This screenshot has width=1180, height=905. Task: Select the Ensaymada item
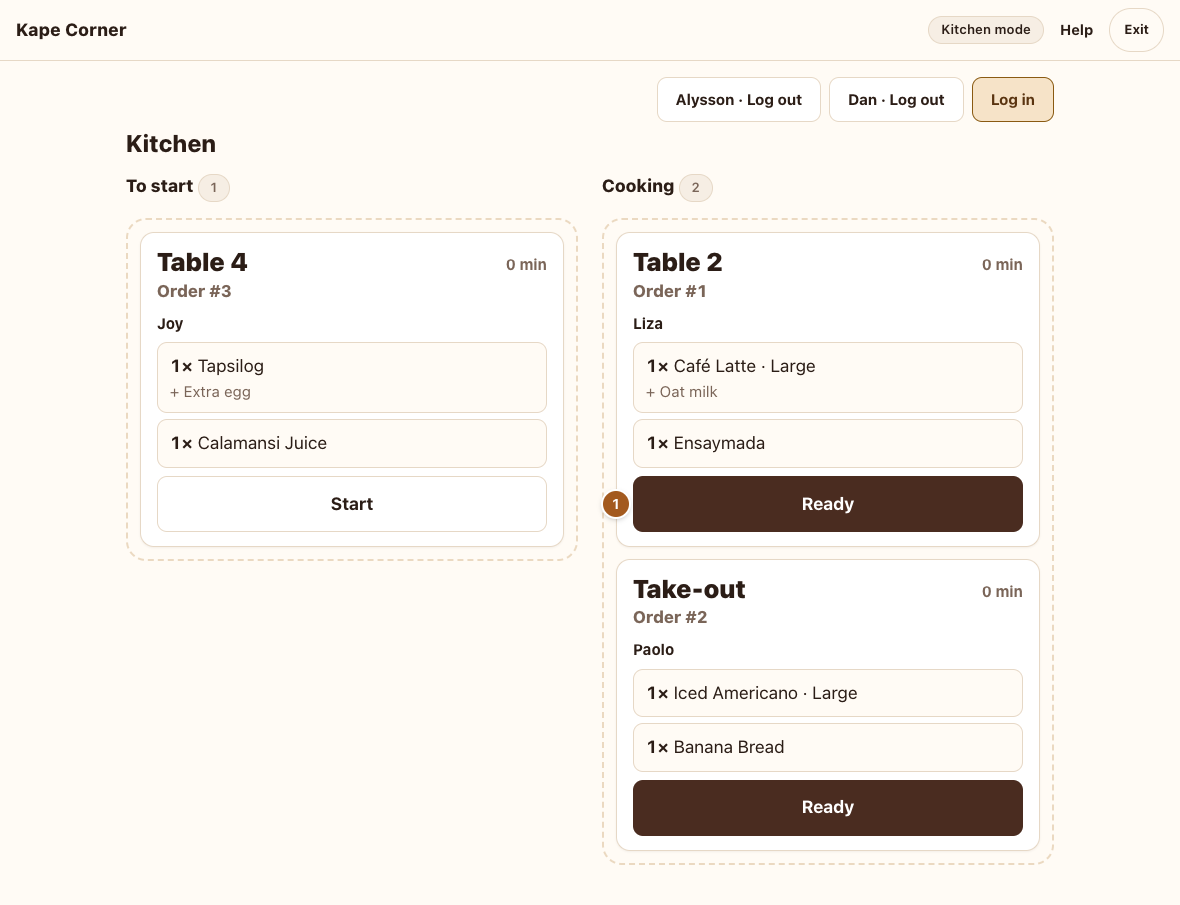827,443
